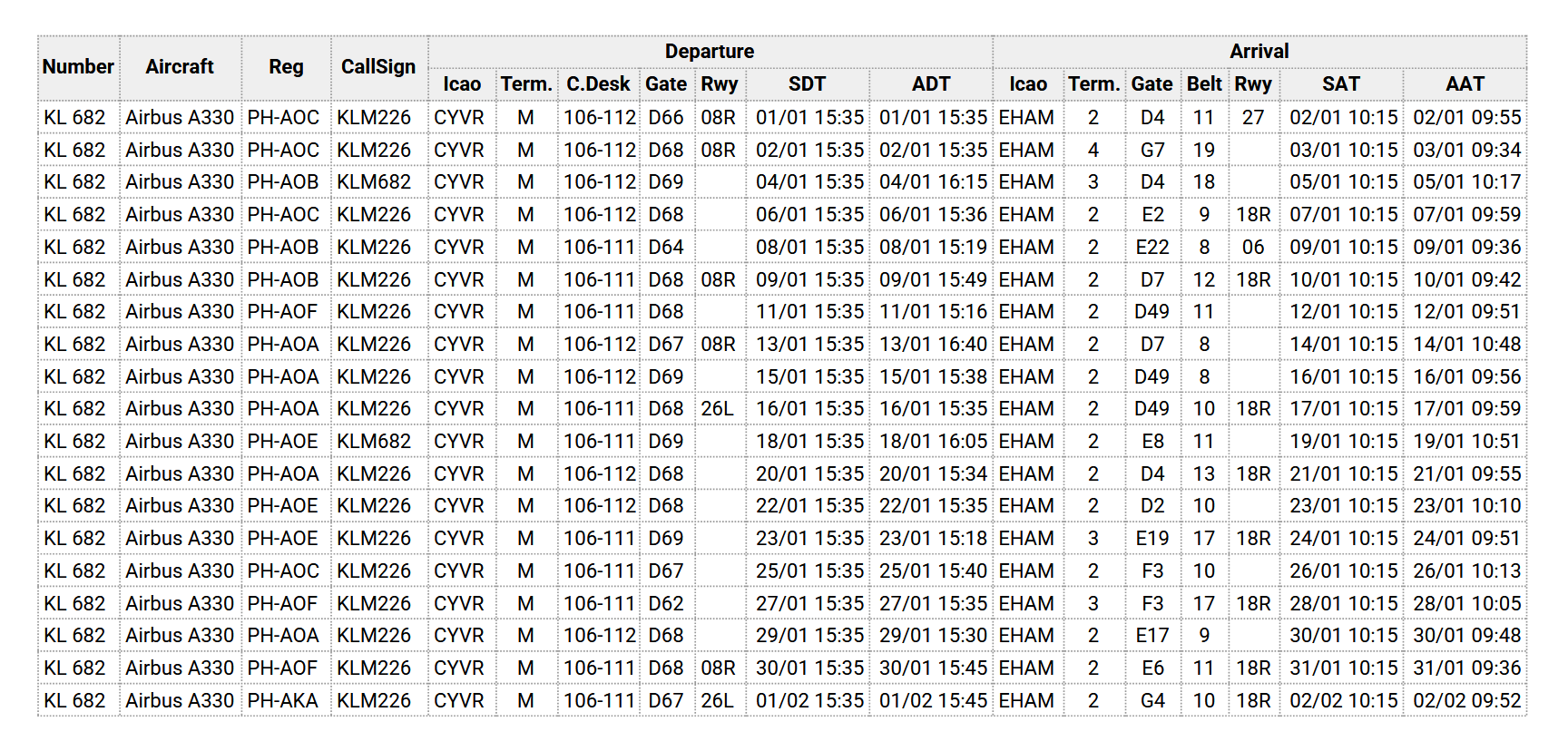Select the 02/02 09:52 AAT cell
The height and width of the screenshot is (751, 1568).
point(1466,701)
